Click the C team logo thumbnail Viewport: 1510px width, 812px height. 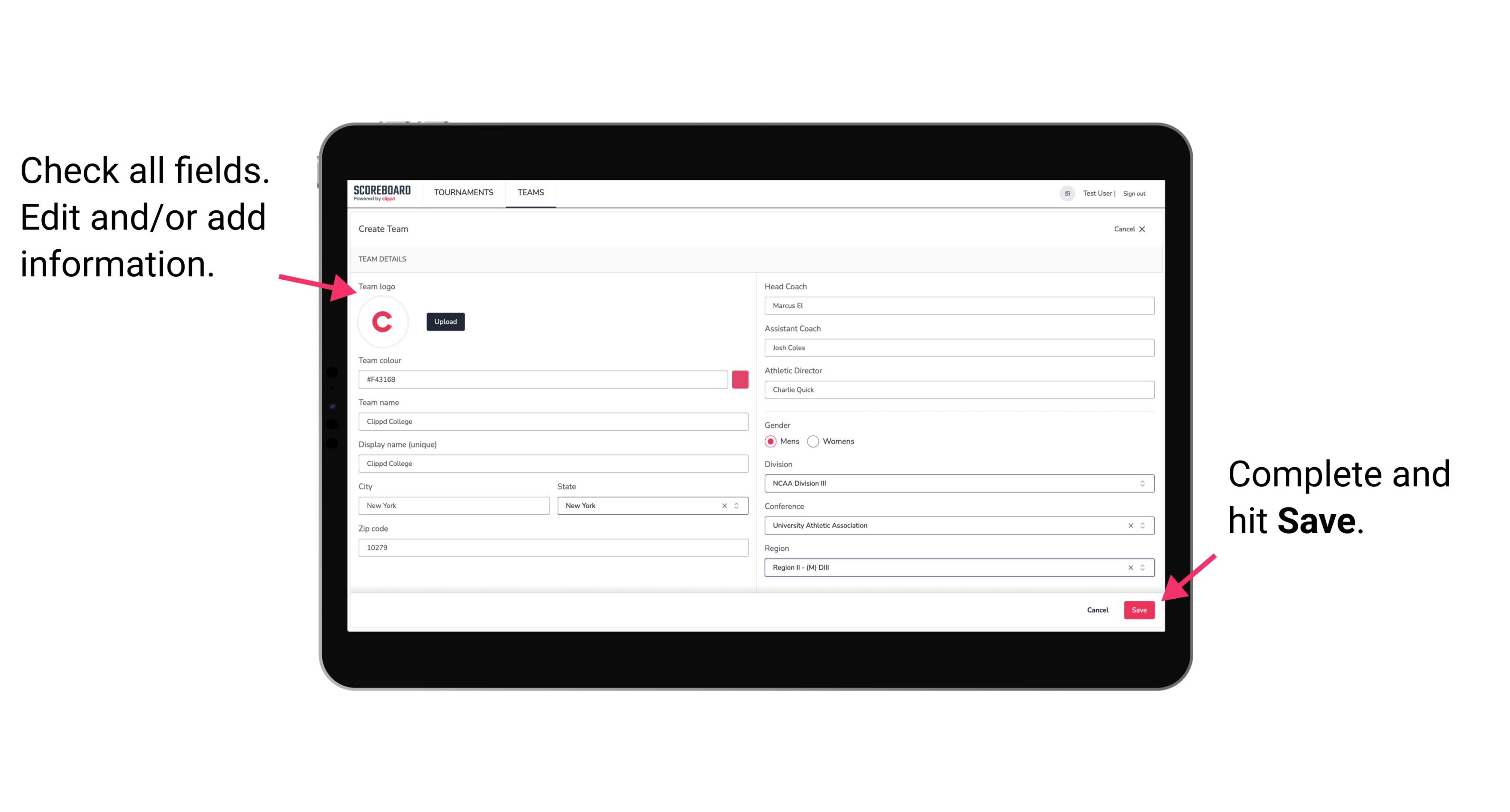click(382, 321)
